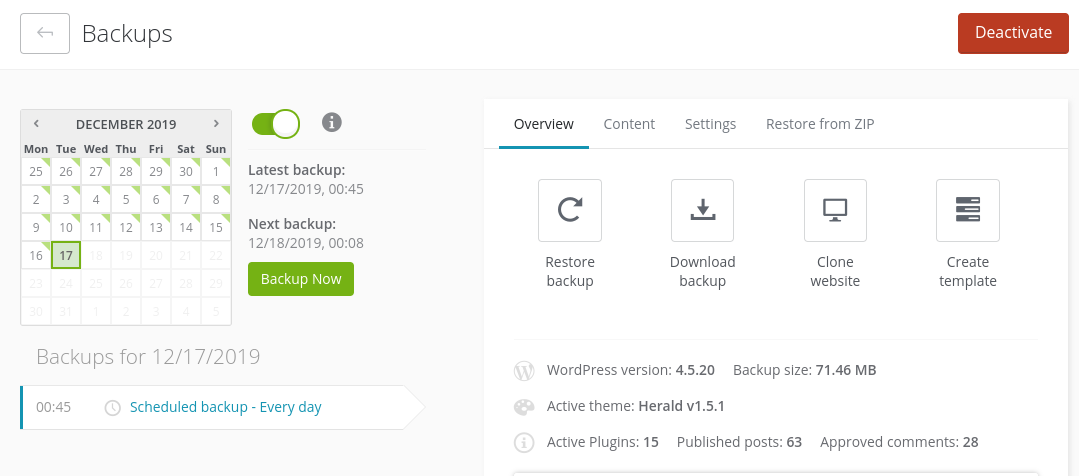Click the WordPress logo icon

pos(524,370)
